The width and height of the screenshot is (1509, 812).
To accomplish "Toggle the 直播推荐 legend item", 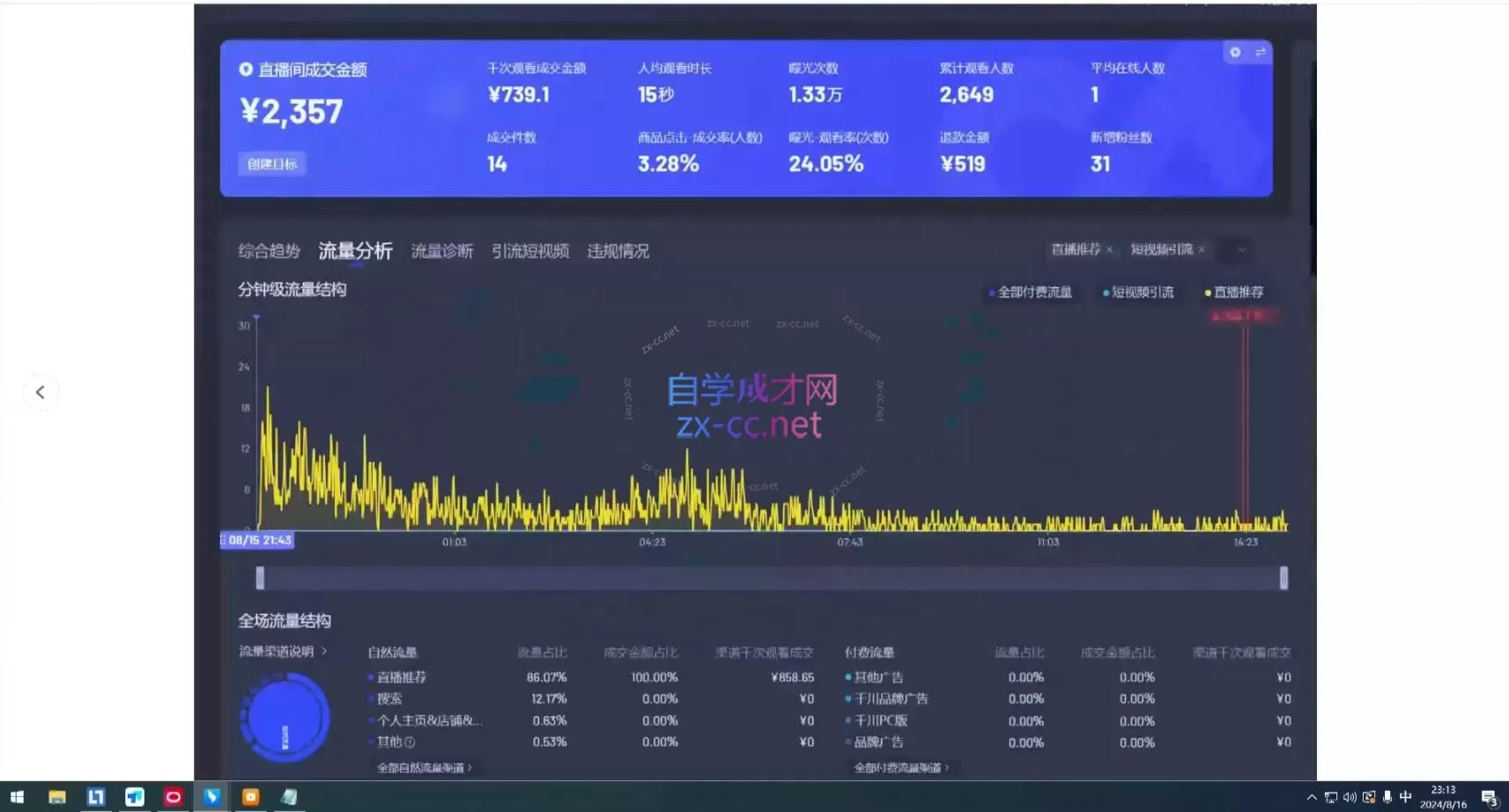I will (1235, 292).
